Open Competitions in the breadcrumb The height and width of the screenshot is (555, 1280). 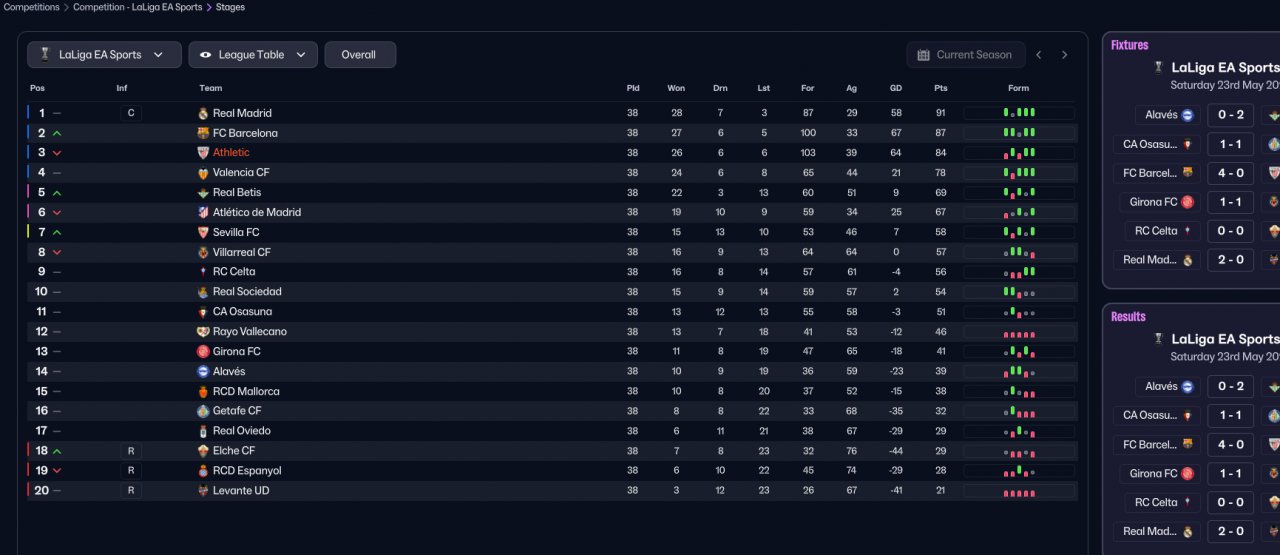(31, 7)
